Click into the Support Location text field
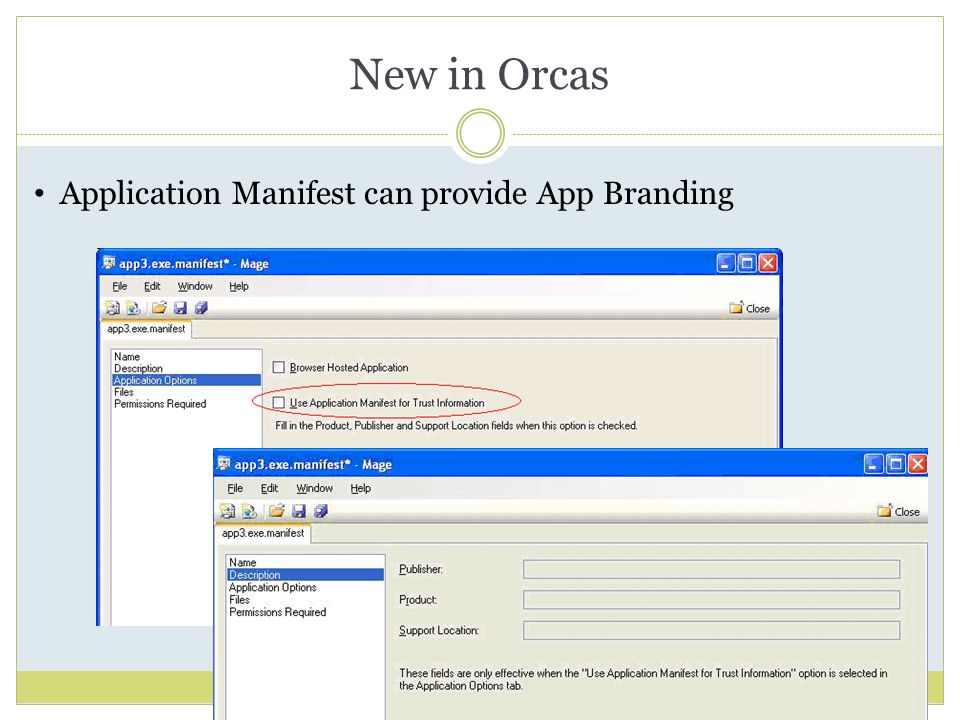960x720 pixels. 711,631
